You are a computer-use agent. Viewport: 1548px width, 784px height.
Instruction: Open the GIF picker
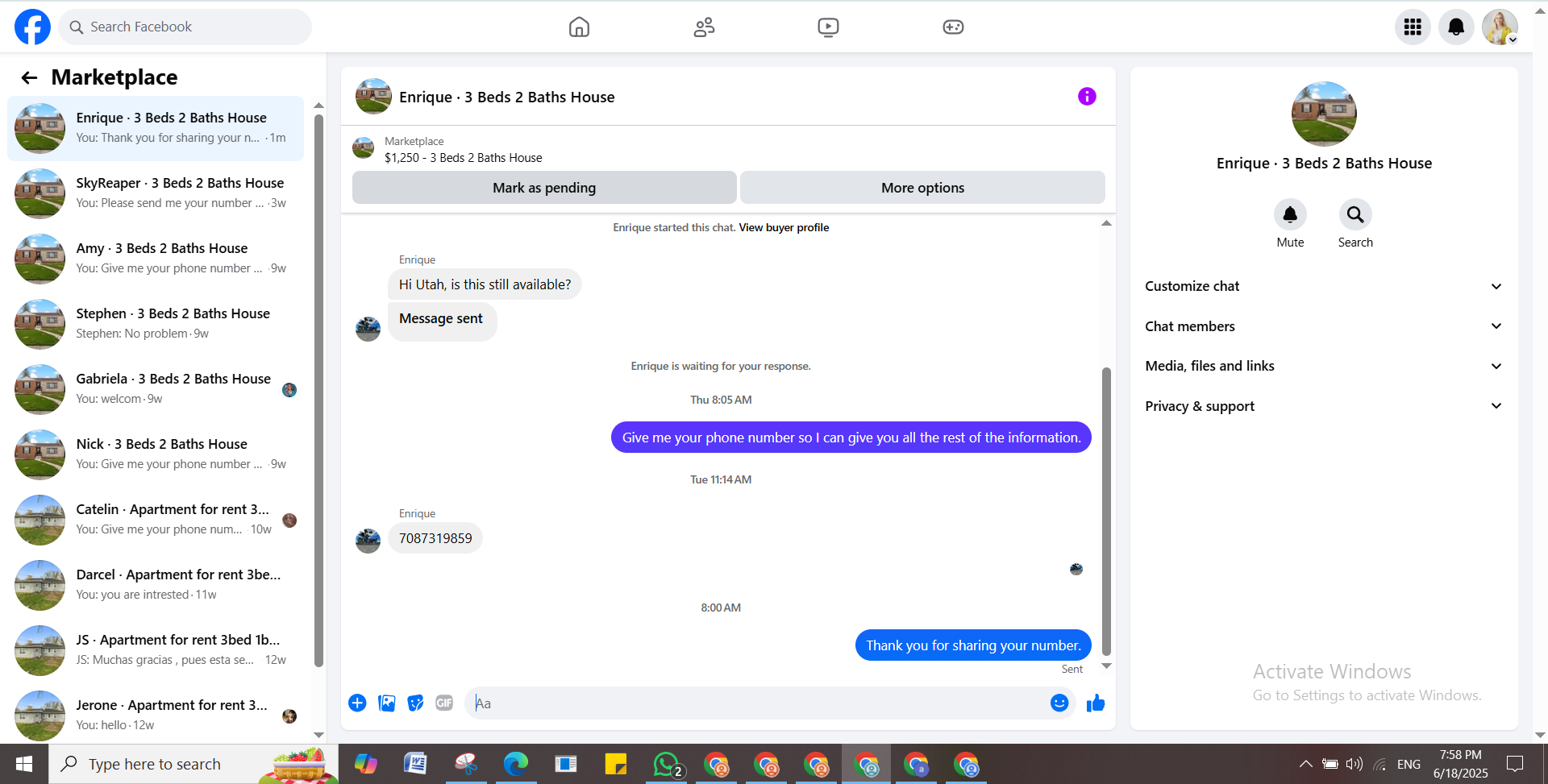tap(444, 703)
